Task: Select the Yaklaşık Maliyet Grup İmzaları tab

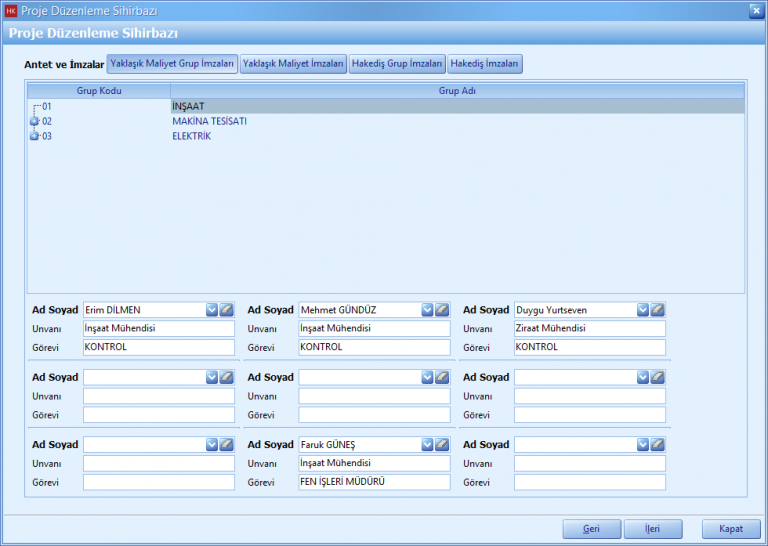Action: 172,64
